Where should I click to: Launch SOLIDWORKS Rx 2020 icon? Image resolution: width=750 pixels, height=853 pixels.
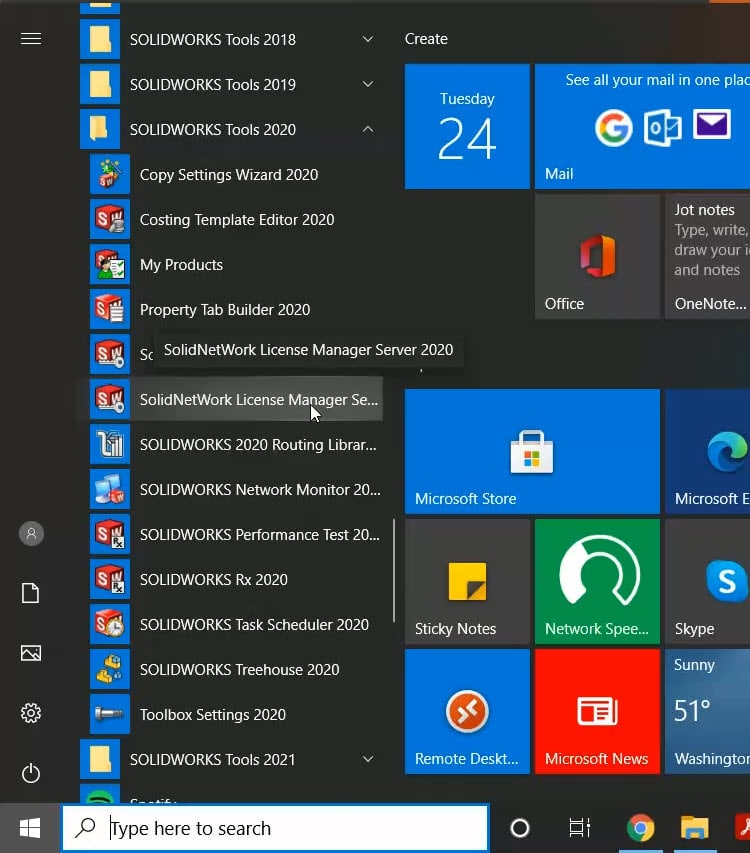click(110, 579)
